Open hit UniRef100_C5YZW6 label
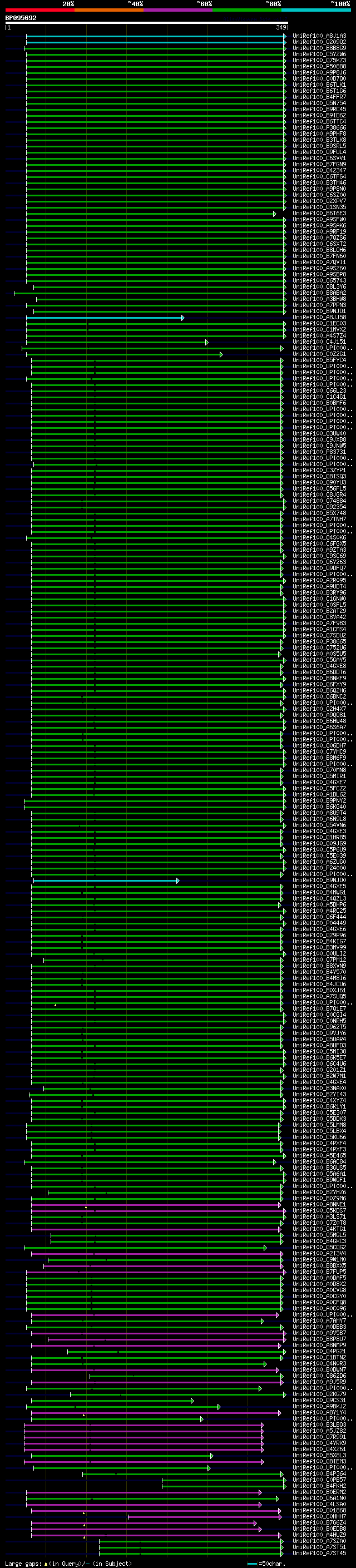 [x=319, y=54]
